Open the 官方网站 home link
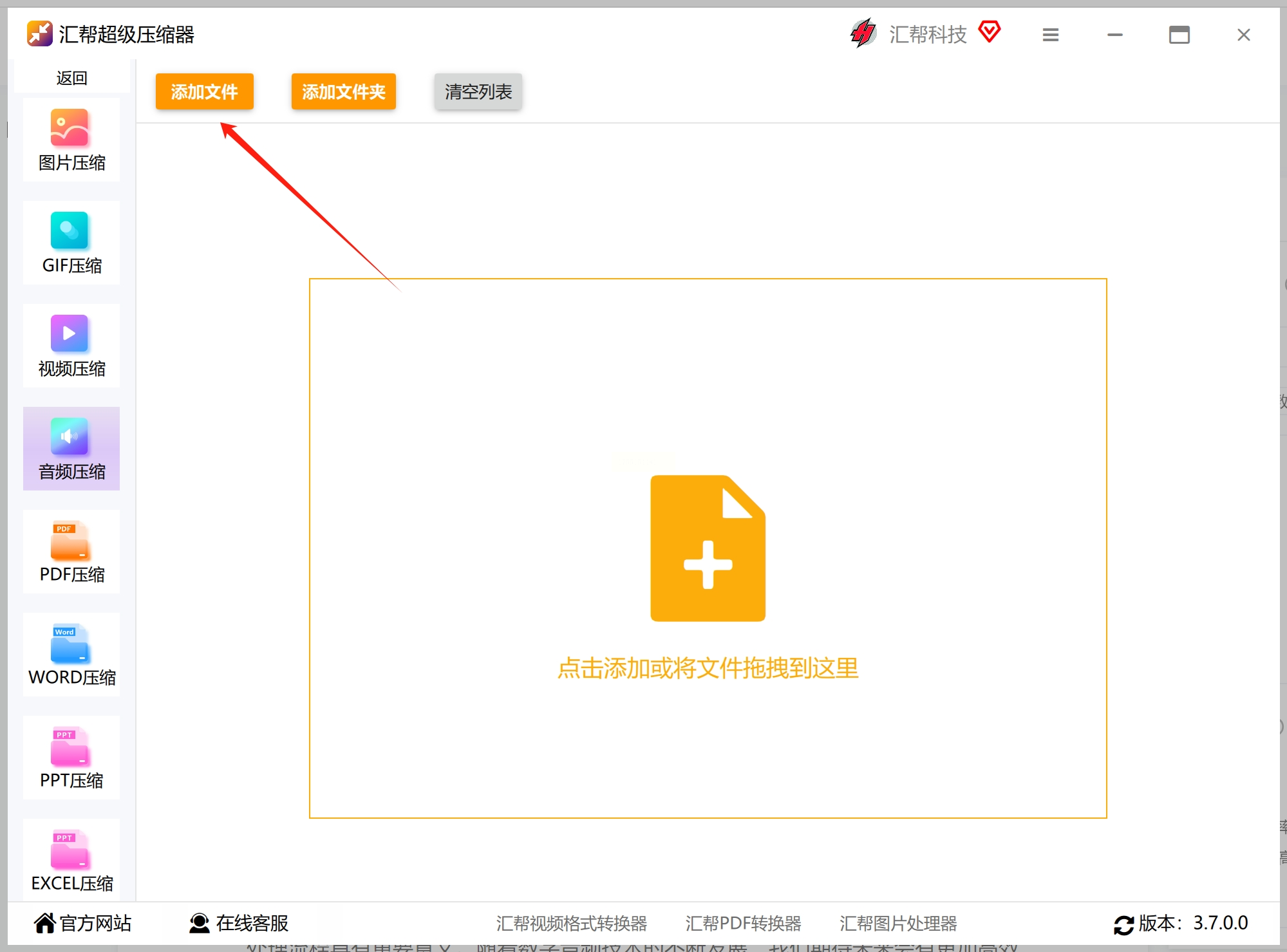 pos(83,923)
